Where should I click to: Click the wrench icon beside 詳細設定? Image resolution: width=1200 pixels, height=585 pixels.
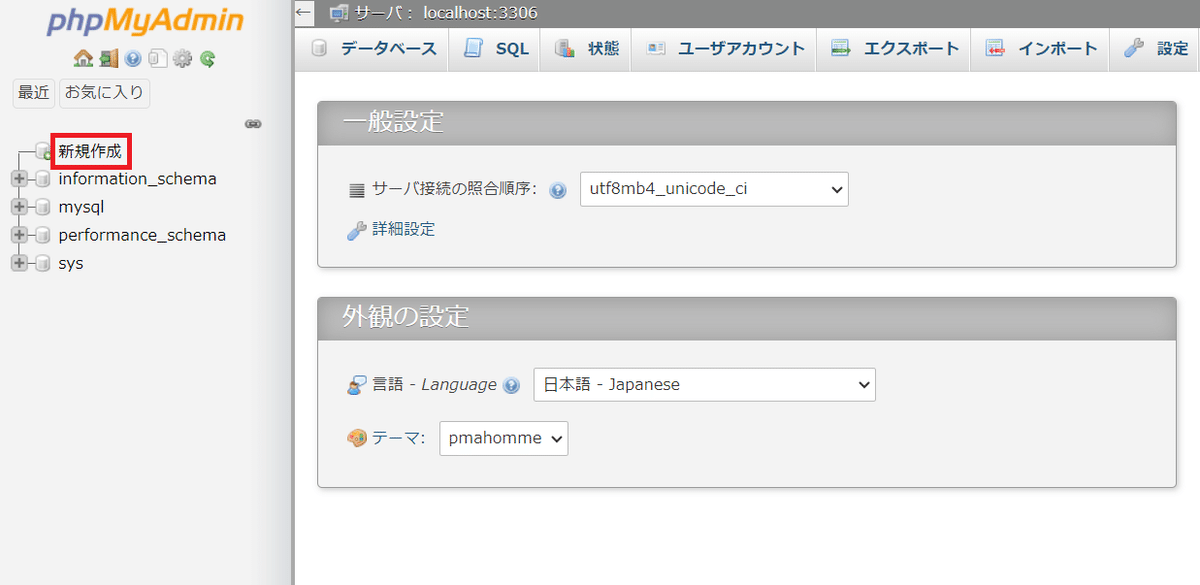[357, 230]
